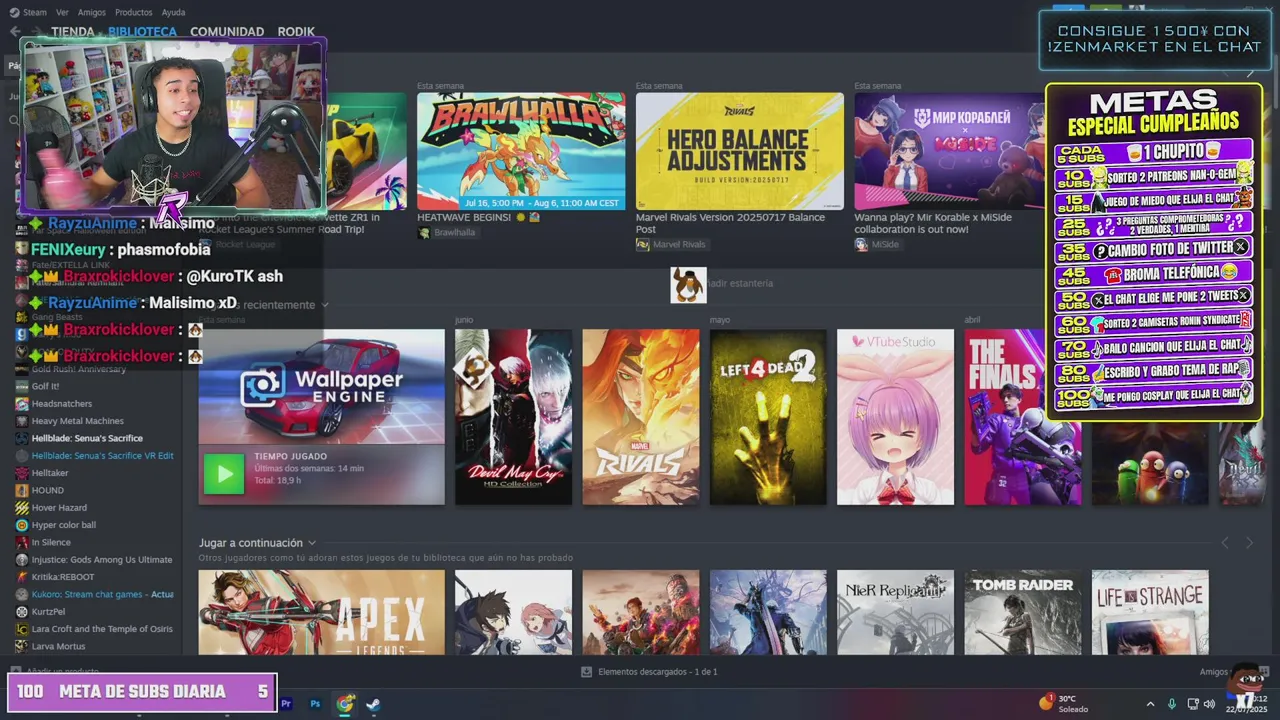This screenshot has height=720, width=1280.
Task: Switch to the TIENDA tab
Action: pos(73,32)
